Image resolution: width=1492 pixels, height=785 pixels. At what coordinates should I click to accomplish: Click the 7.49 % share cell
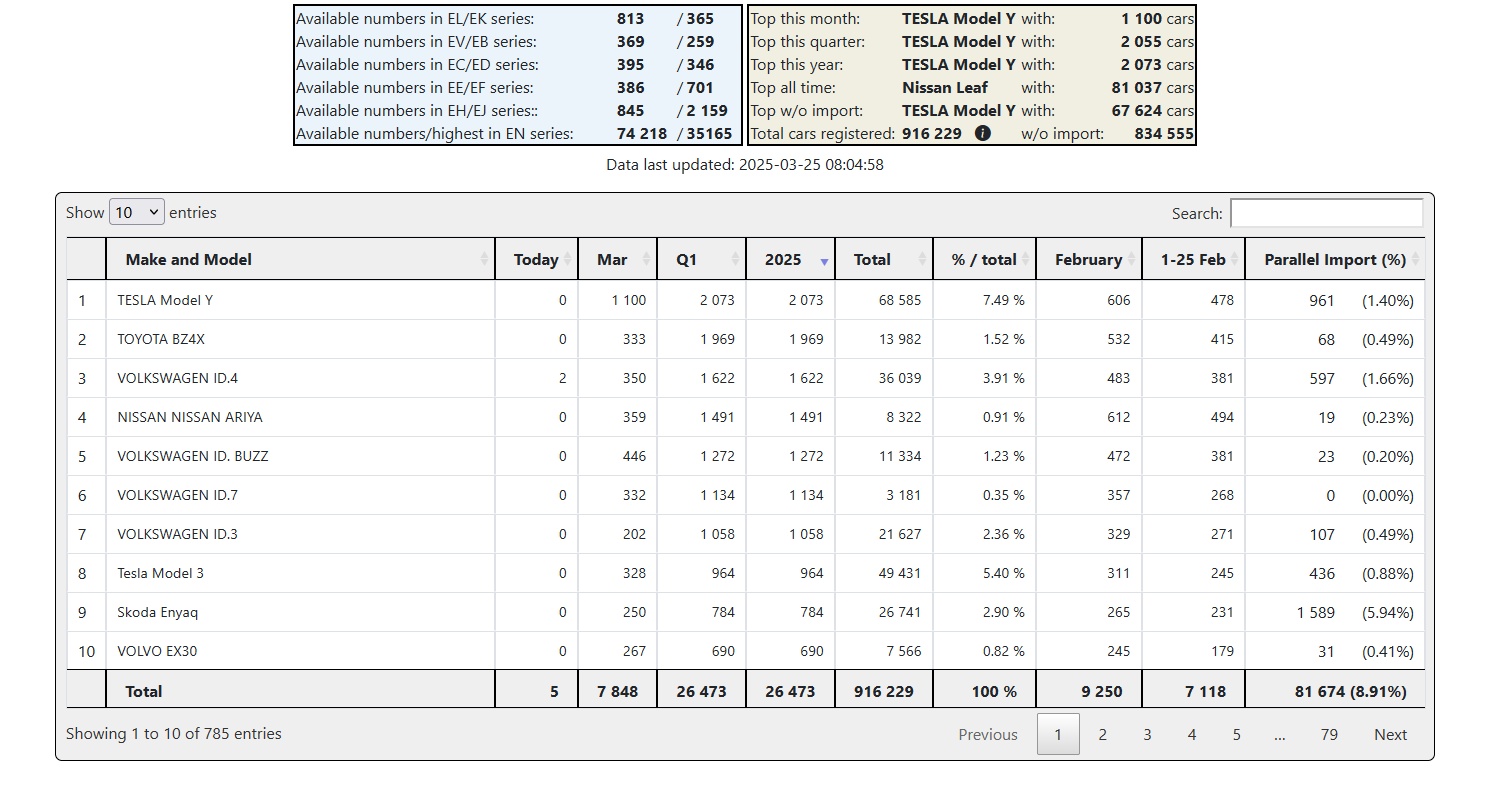click(x=1003, y=300)
